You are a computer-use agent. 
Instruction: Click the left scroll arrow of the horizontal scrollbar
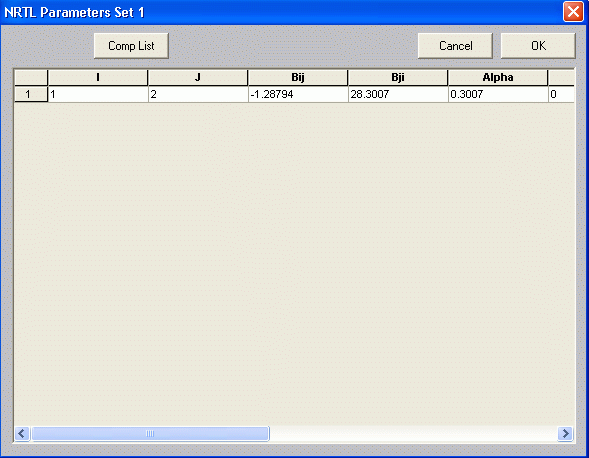pyautogui.click(x=22, y=434)
